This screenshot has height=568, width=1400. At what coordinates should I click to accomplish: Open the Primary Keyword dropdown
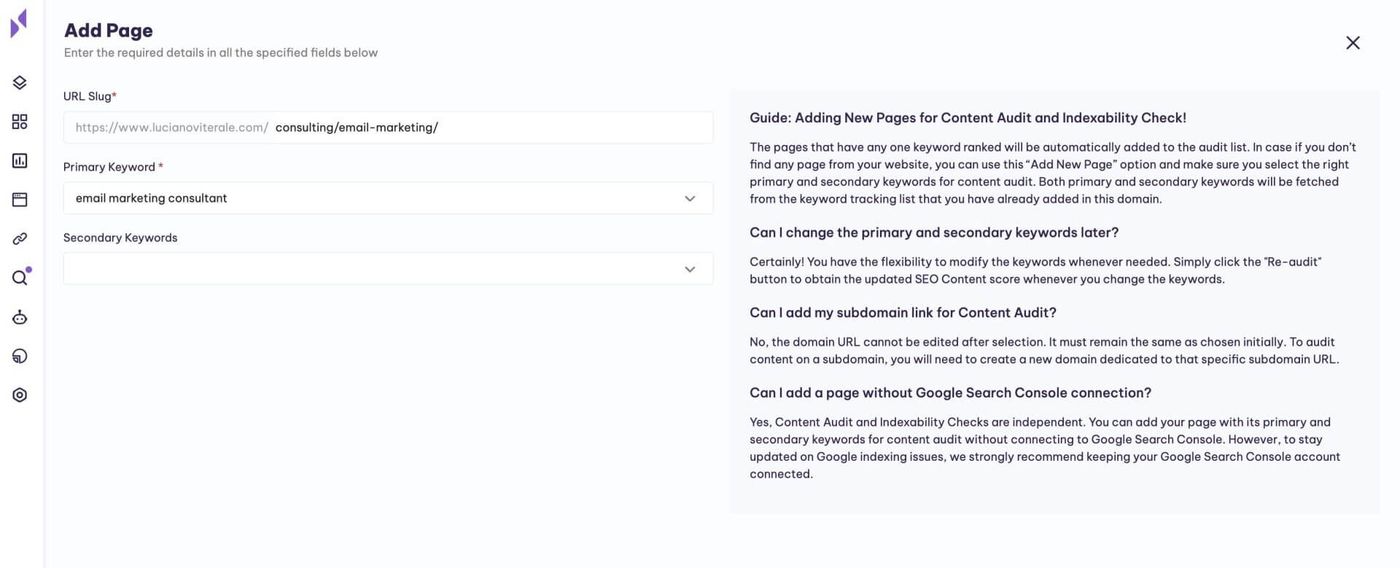(388, 198)
